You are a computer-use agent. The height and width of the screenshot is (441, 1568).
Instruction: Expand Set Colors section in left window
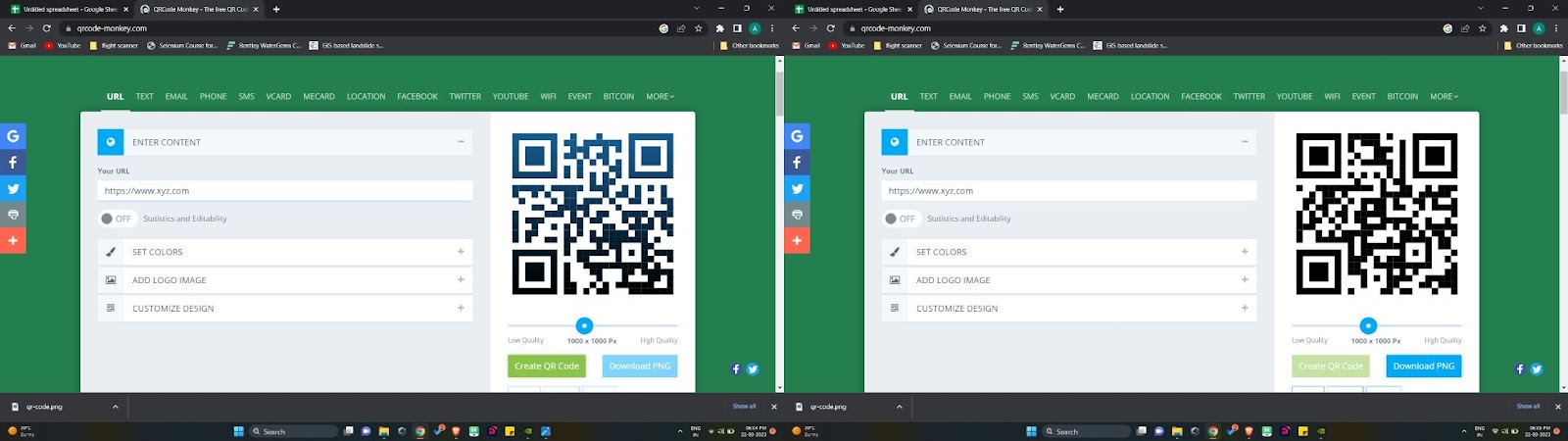click(x=285, y=252)
